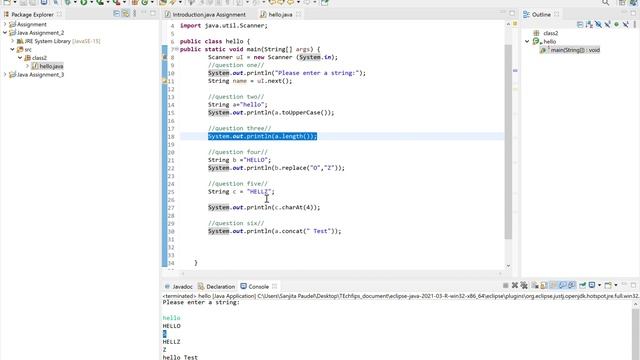This screenshot has height=360, width=640.
Task: Collapse main method fold at line 7
Action: point(176,49)
